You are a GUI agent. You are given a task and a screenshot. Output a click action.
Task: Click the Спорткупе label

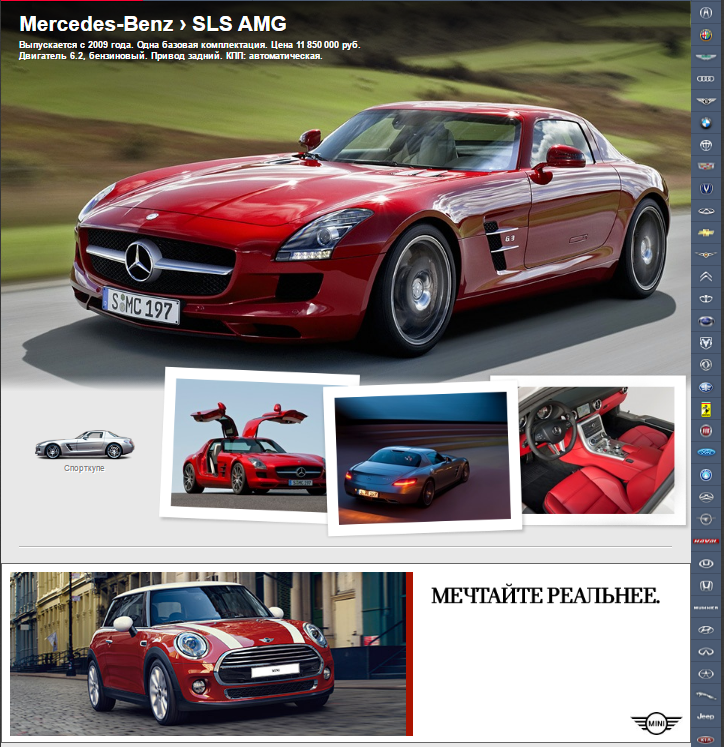pos(84,468)
